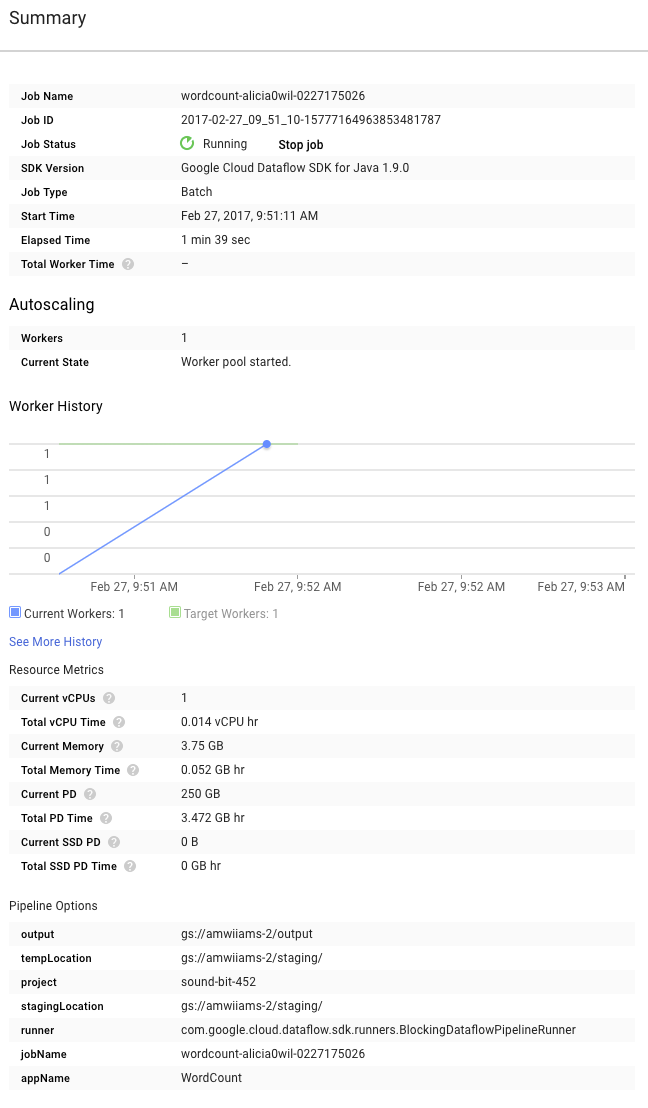Click the output path gs://amwiiams-2/output
The image size is (648, 1108).
246,934
